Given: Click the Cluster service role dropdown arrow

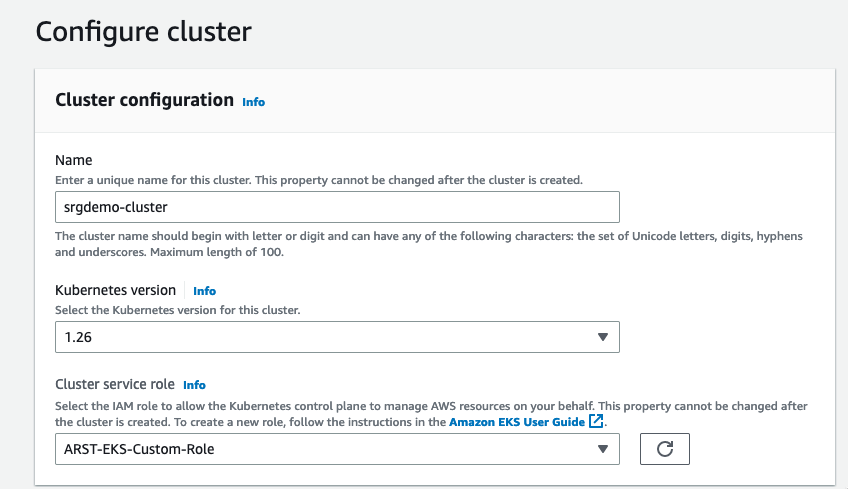Looking at the screenshot, I should 602,449.
